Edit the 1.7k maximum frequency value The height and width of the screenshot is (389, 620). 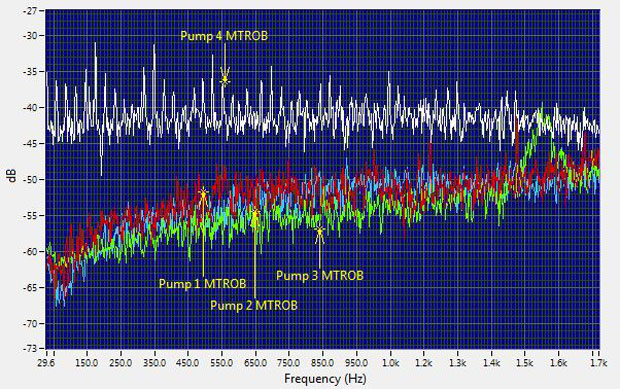pos(599,363)
